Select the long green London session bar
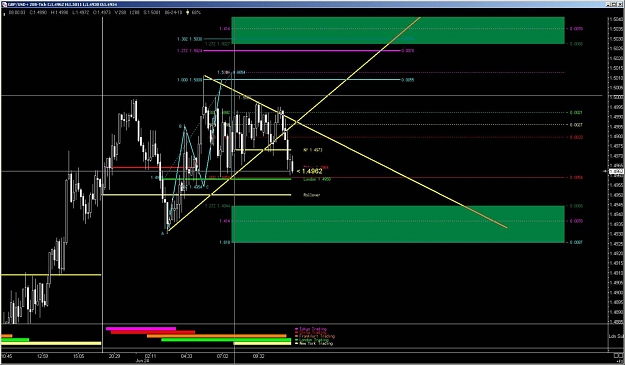Viewport: 625px width, 365px height. (226, 339)
